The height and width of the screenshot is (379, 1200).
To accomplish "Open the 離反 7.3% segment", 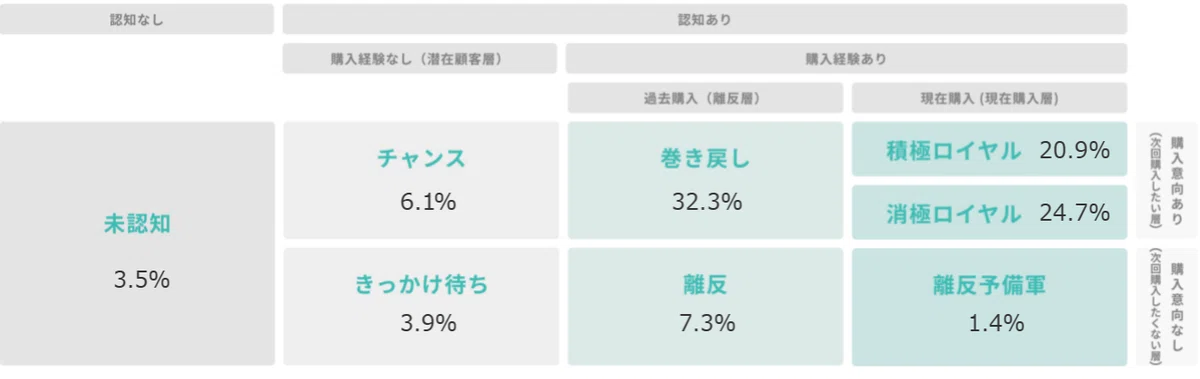I will (706, 306).
